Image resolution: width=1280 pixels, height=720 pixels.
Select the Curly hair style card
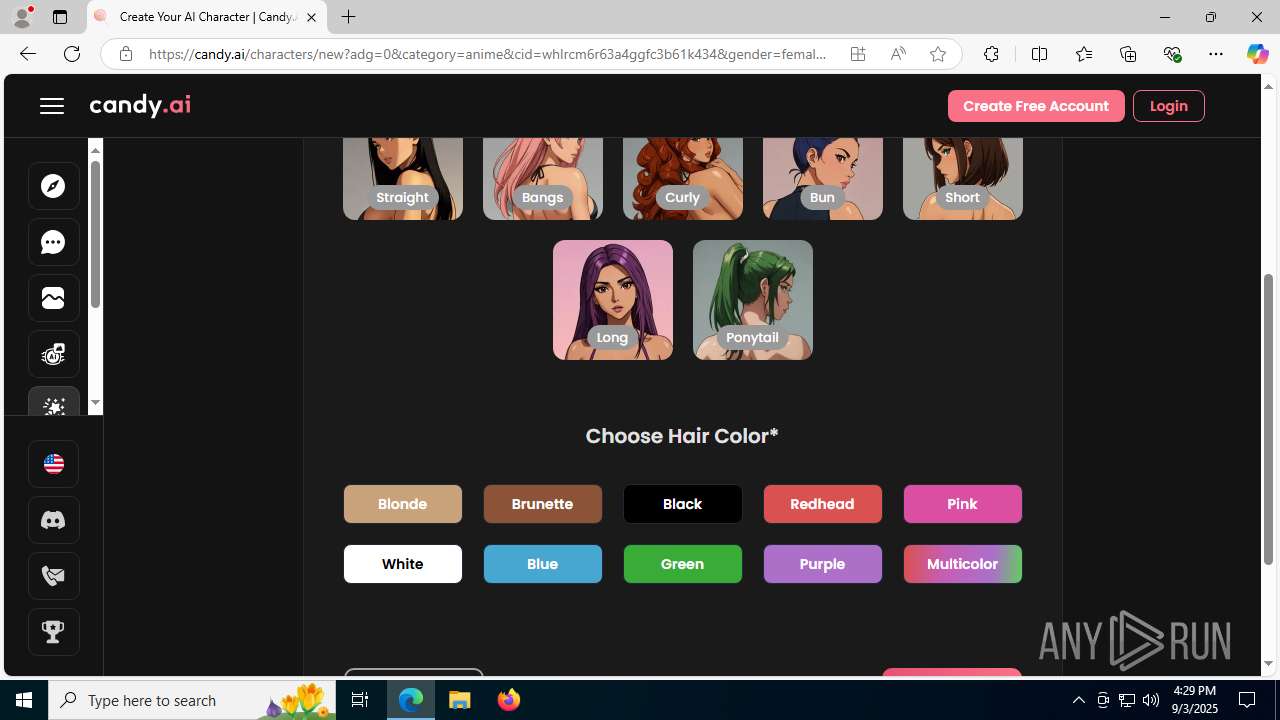(683, 178)
